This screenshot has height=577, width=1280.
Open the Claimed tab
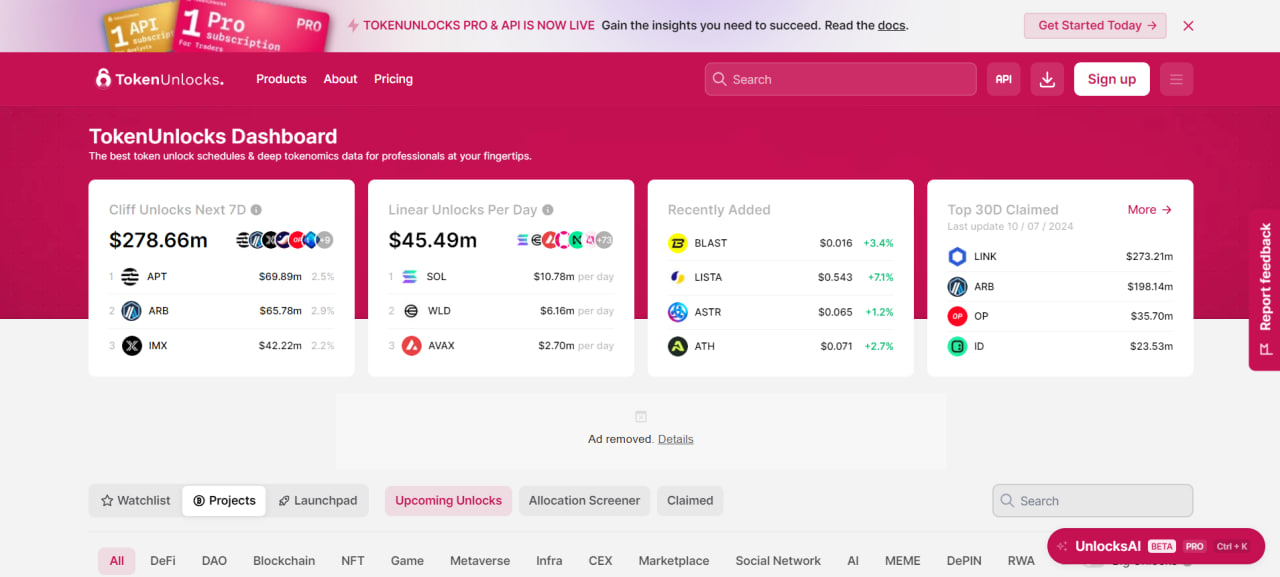click(x=690, y=501)
